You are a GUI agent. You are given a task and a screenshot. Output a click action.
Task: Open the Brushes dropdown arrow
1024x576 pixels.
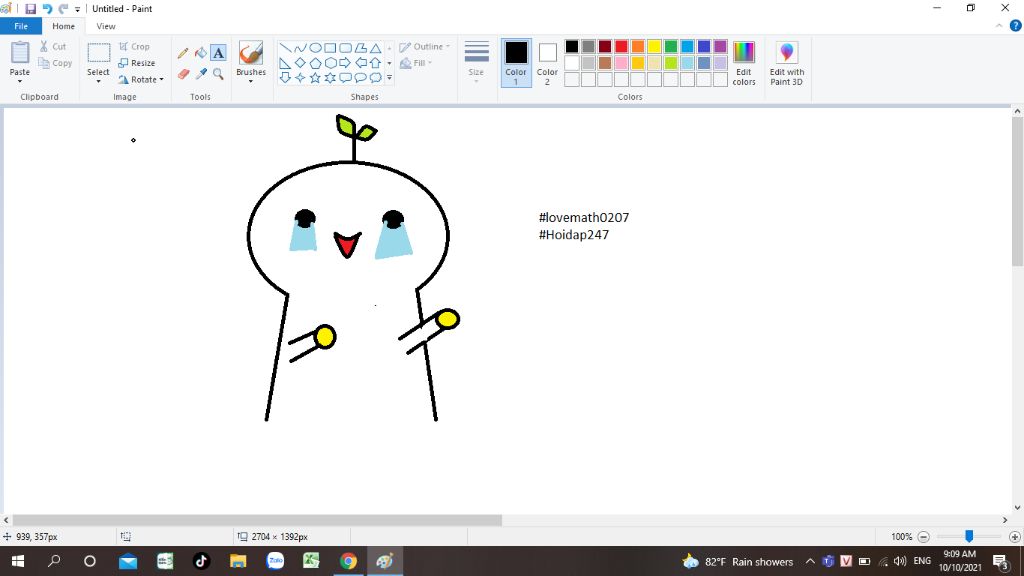(251, 81)
